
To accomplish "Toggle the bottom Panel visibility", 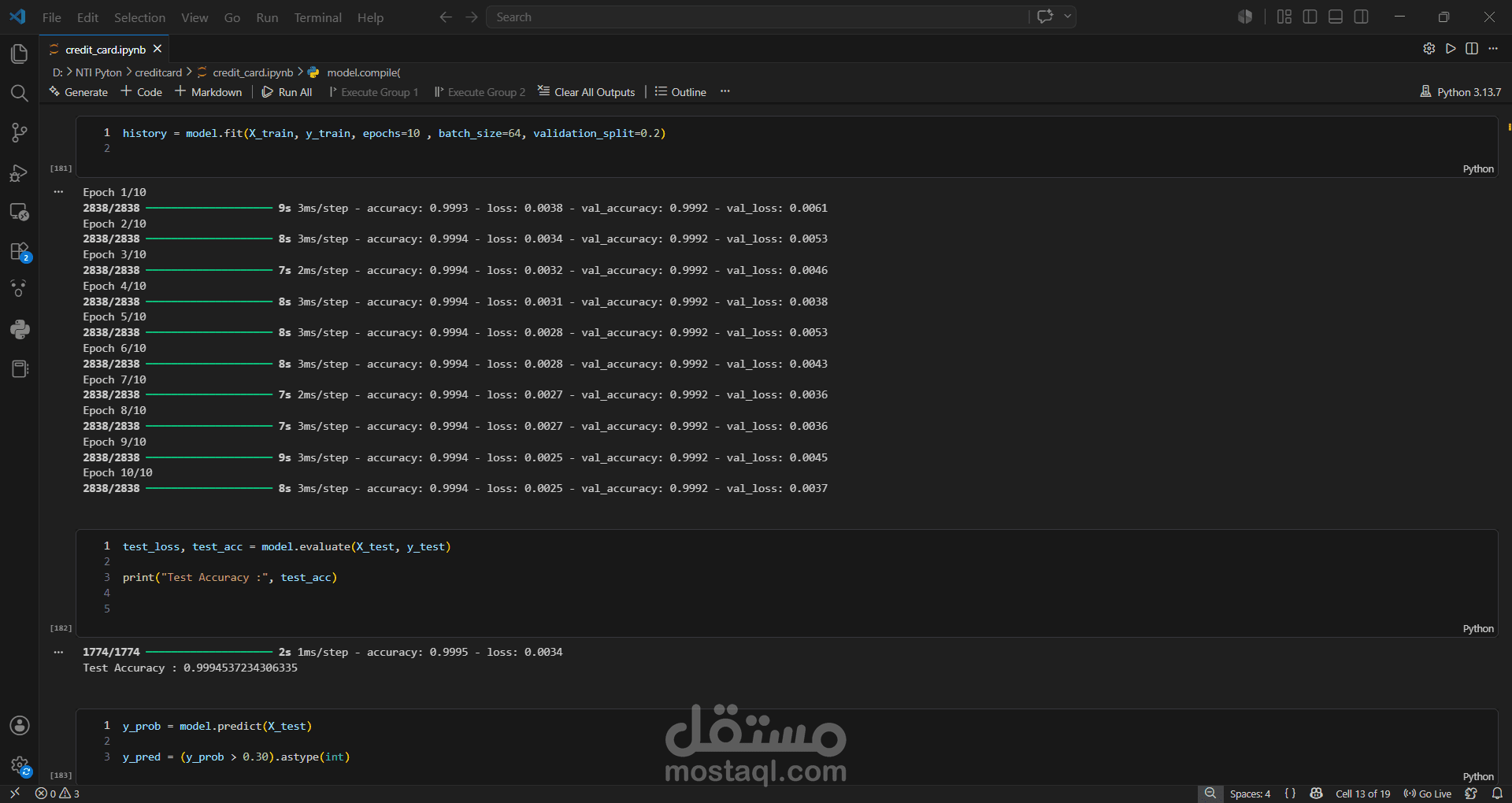I will [x=1336, y=17].
